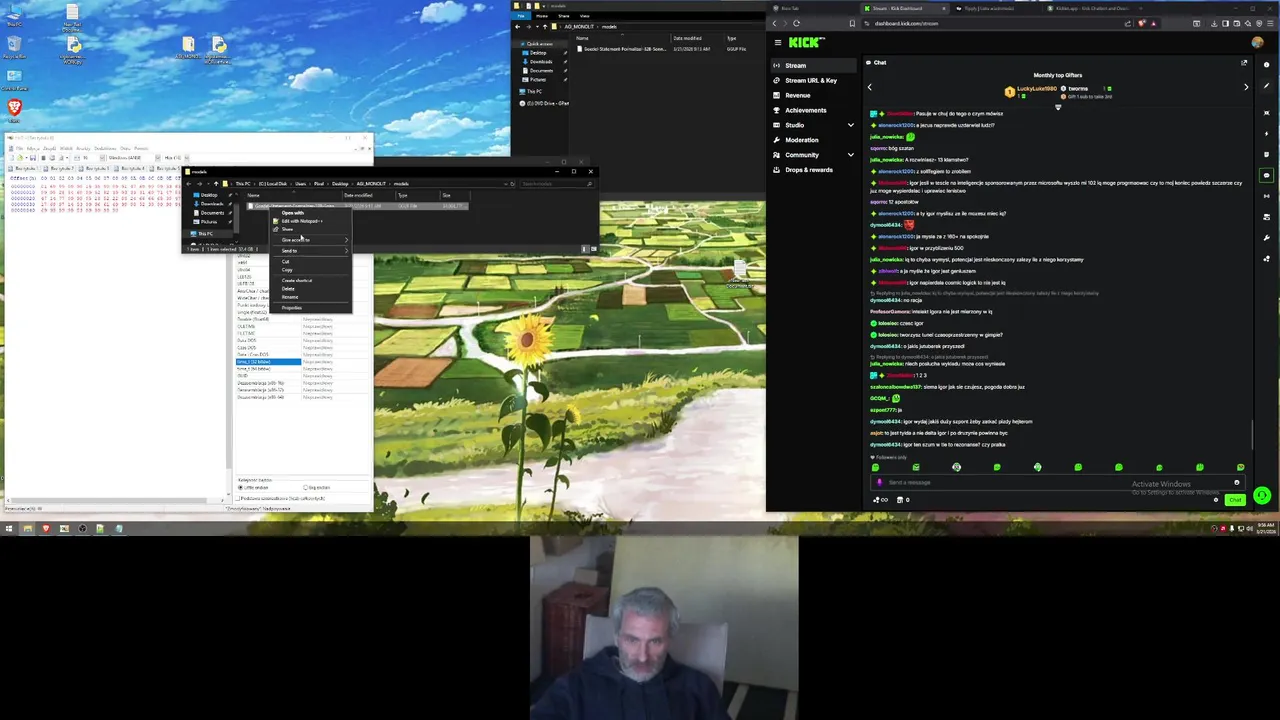Viewport: 1280px width, 720px height.
Task: Open Windows Start button
Action: pyautogui.click(x=8, y=529)
